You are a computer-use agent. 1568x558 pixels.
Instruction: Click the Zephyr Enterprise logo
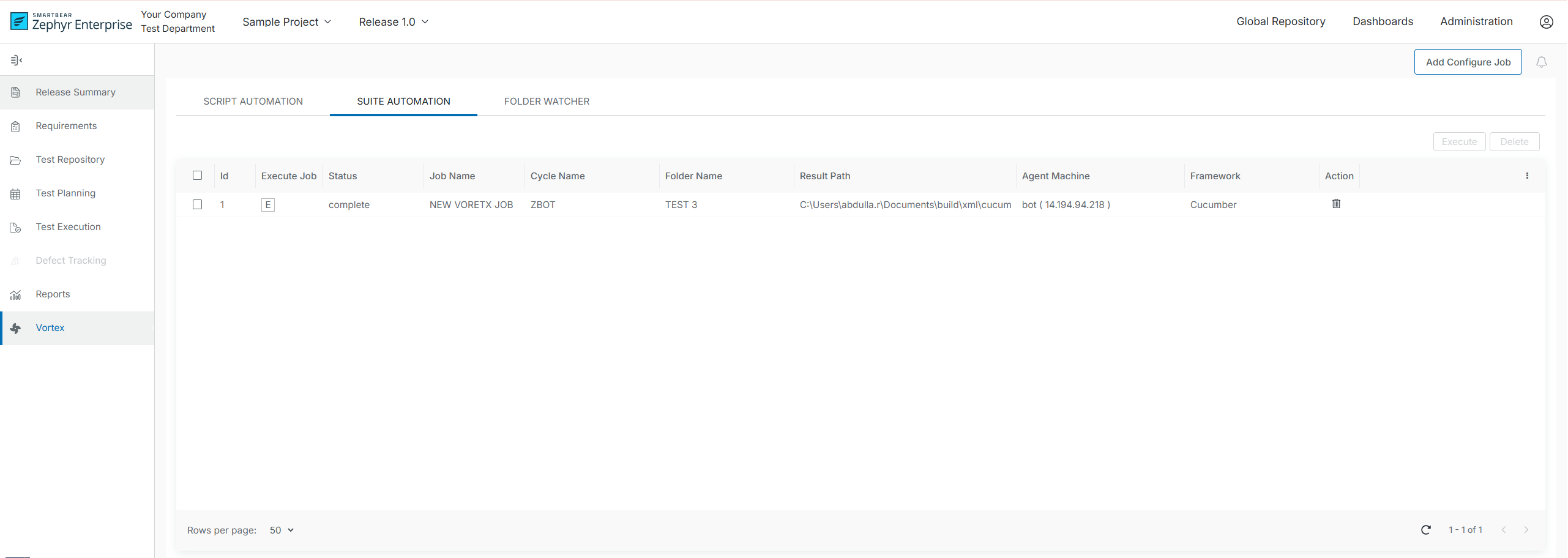71,22
